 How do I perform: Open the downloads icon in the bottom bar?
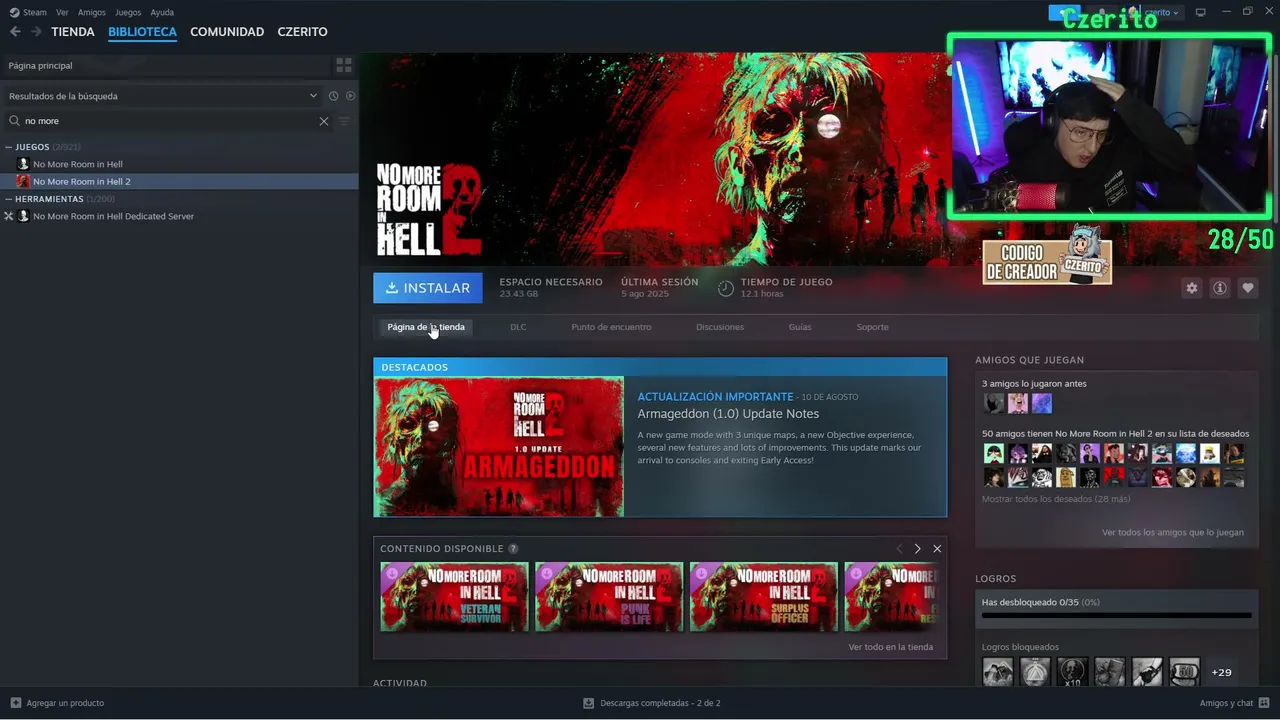pos(588,703)
